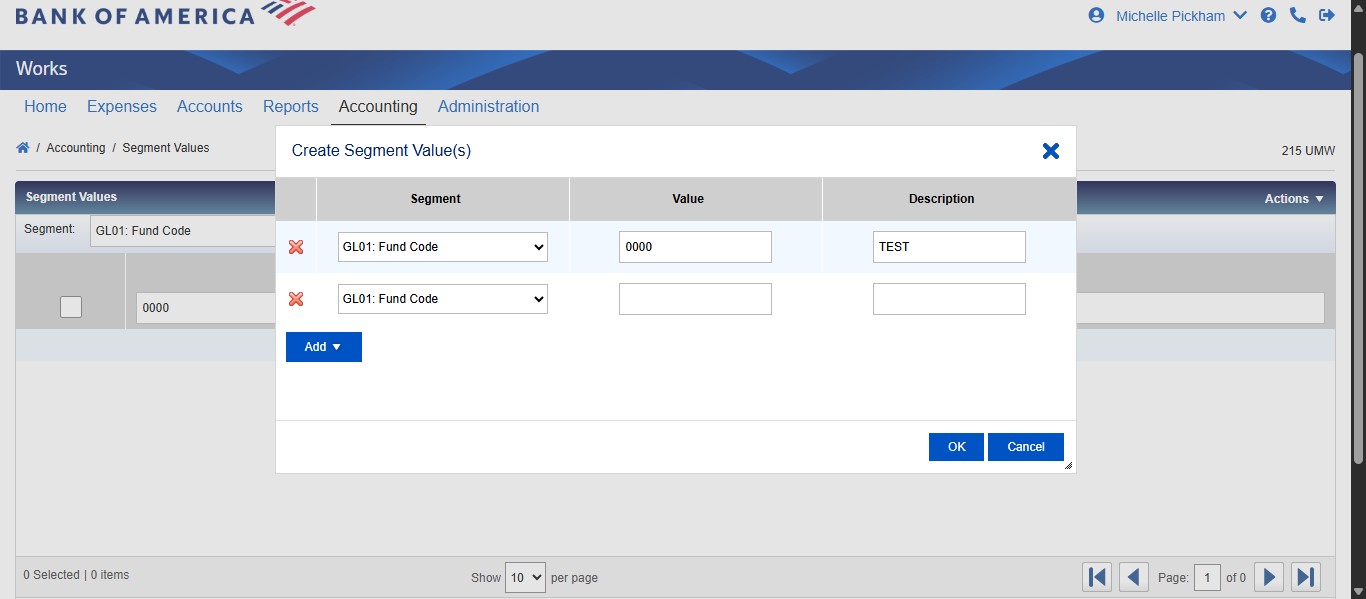Remove the empty second row via red X
Viewport: 1366px width, 599px height.
(296, 298)
